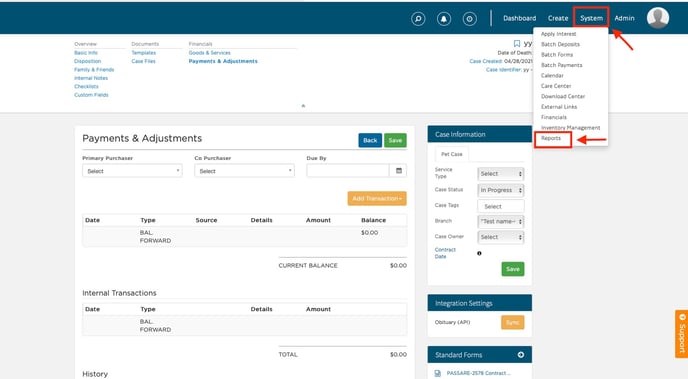Open Payments & Adjustments link

coord(223,61)
